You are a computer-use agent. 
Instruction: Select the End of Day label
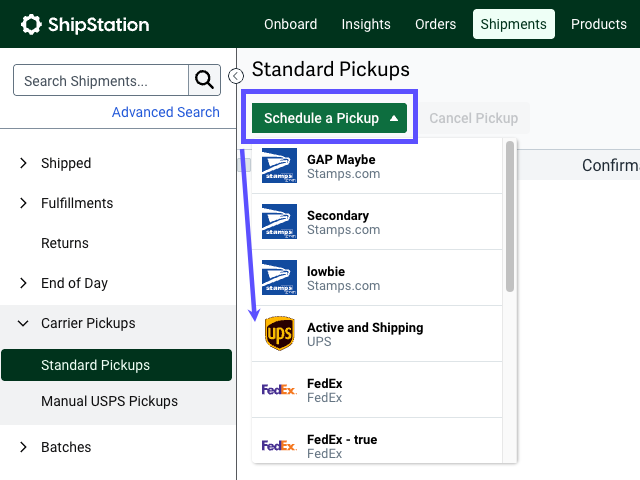pyautogui.click(x=75, y=283)
